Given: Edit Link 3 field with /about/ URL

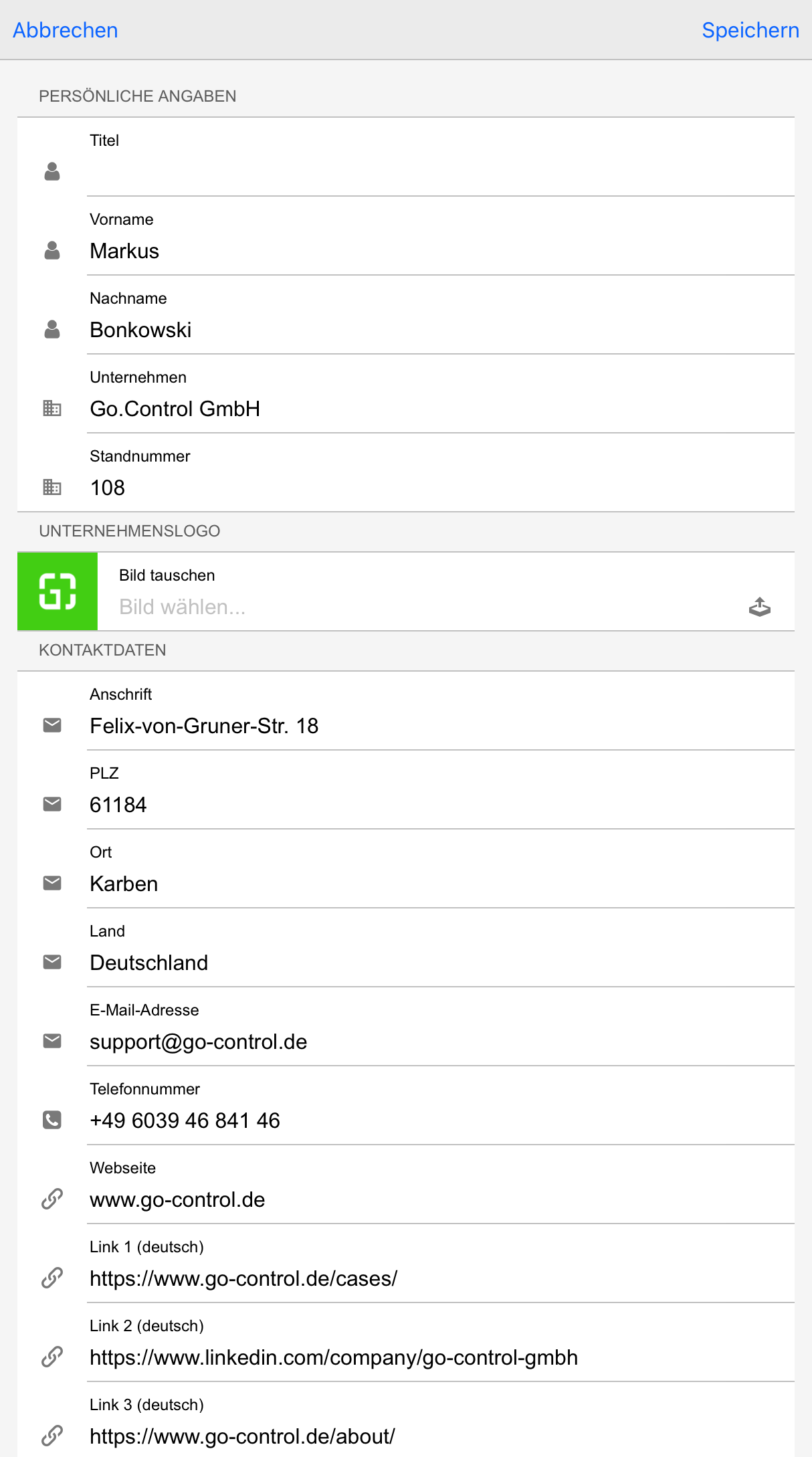Looking at the screenshot, I should click(441, 1436).
